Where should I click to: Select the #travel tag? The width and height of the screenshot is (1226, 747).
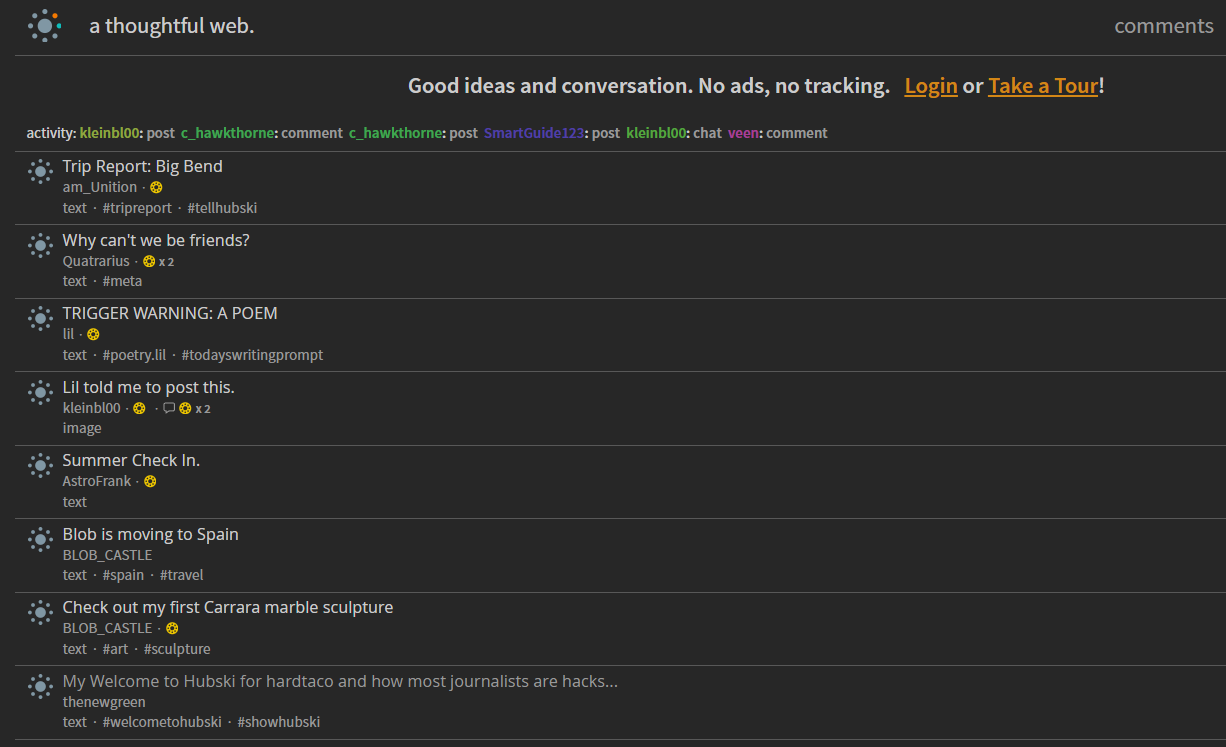182,575
